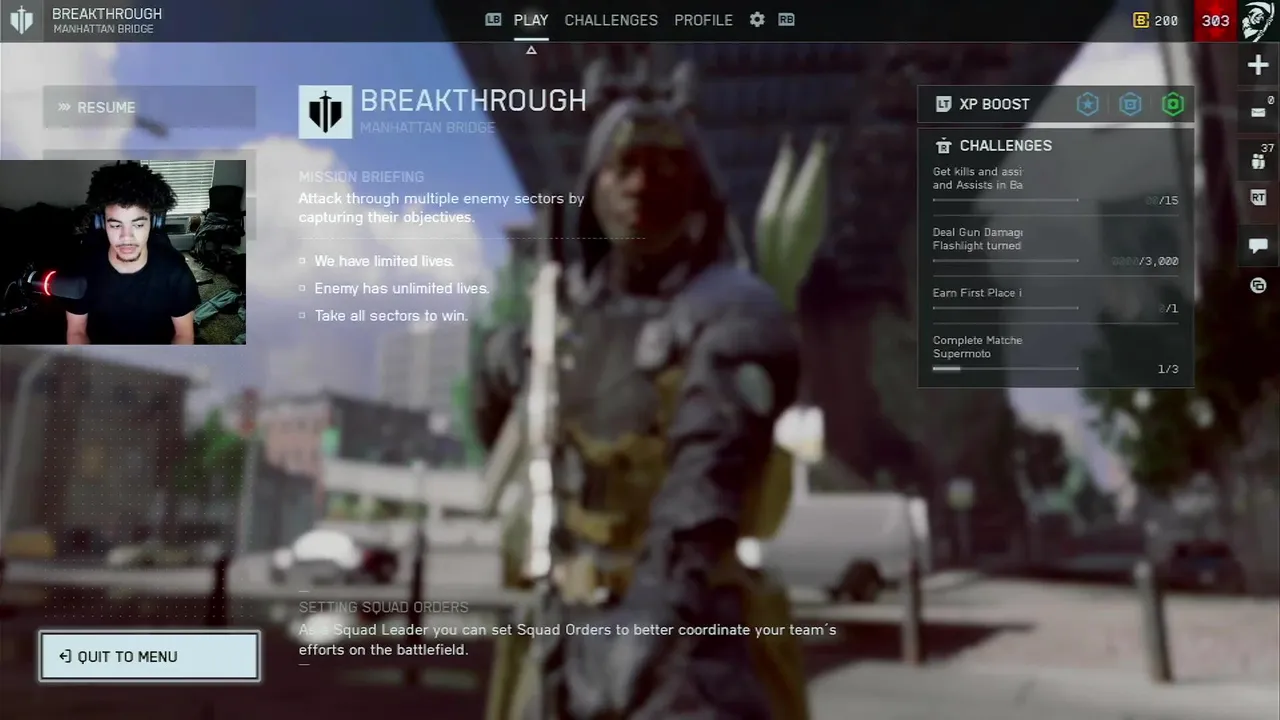Click the BREAKTHROUGH mode heading
This screenshot has width=1280, height=720.
click(473, 101)
